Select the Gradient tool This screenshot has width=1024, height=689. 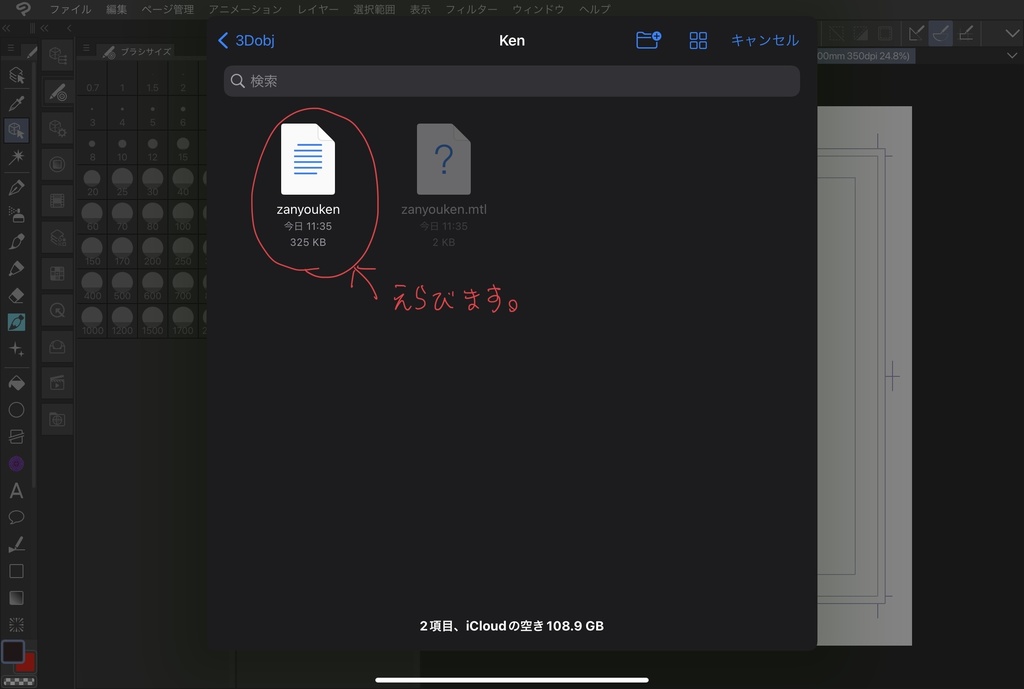point(16,598)
